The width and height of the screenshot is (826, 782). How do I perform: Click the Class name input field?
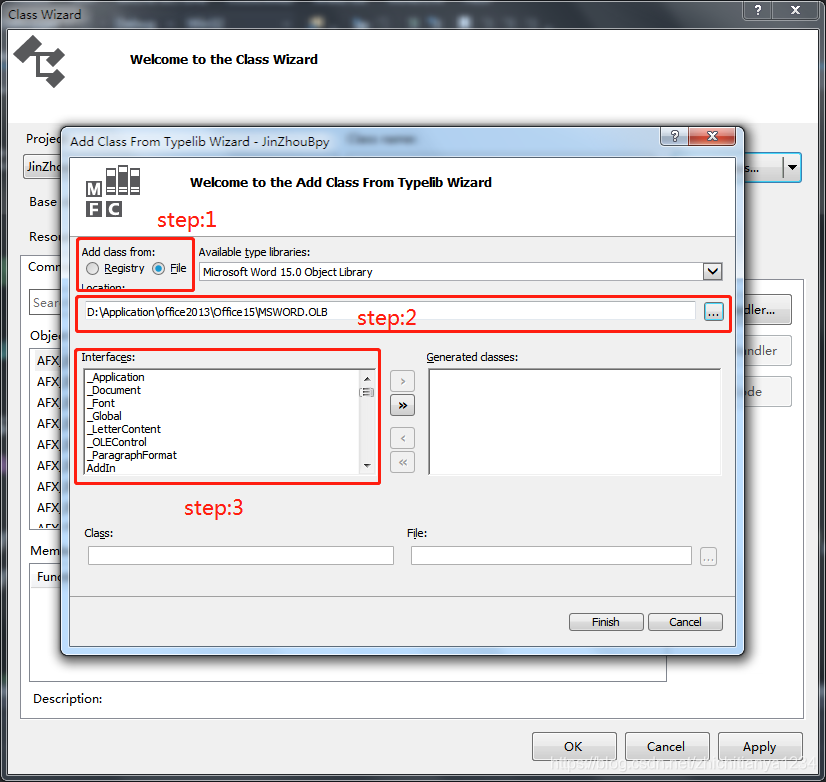pyautogui.click(x=241, y=555)
